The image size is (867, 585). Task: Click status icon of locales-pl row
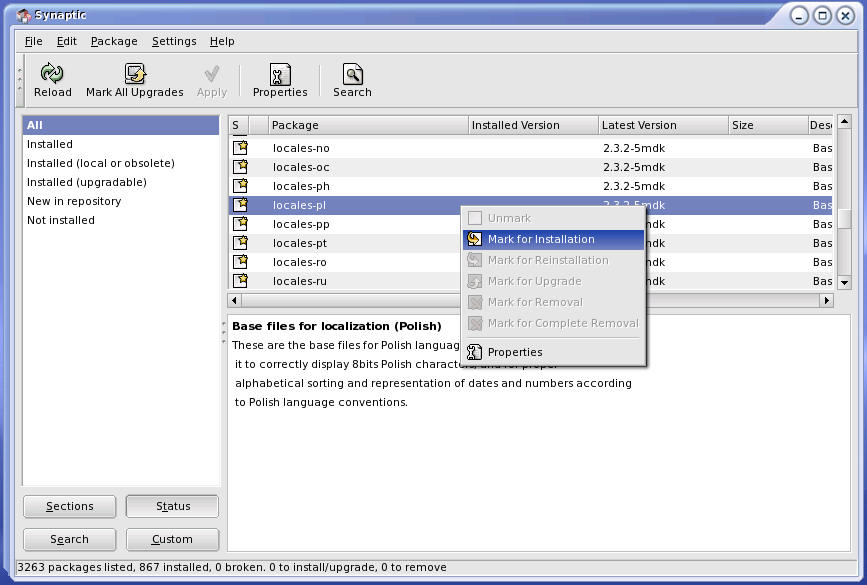click(240, 204)
